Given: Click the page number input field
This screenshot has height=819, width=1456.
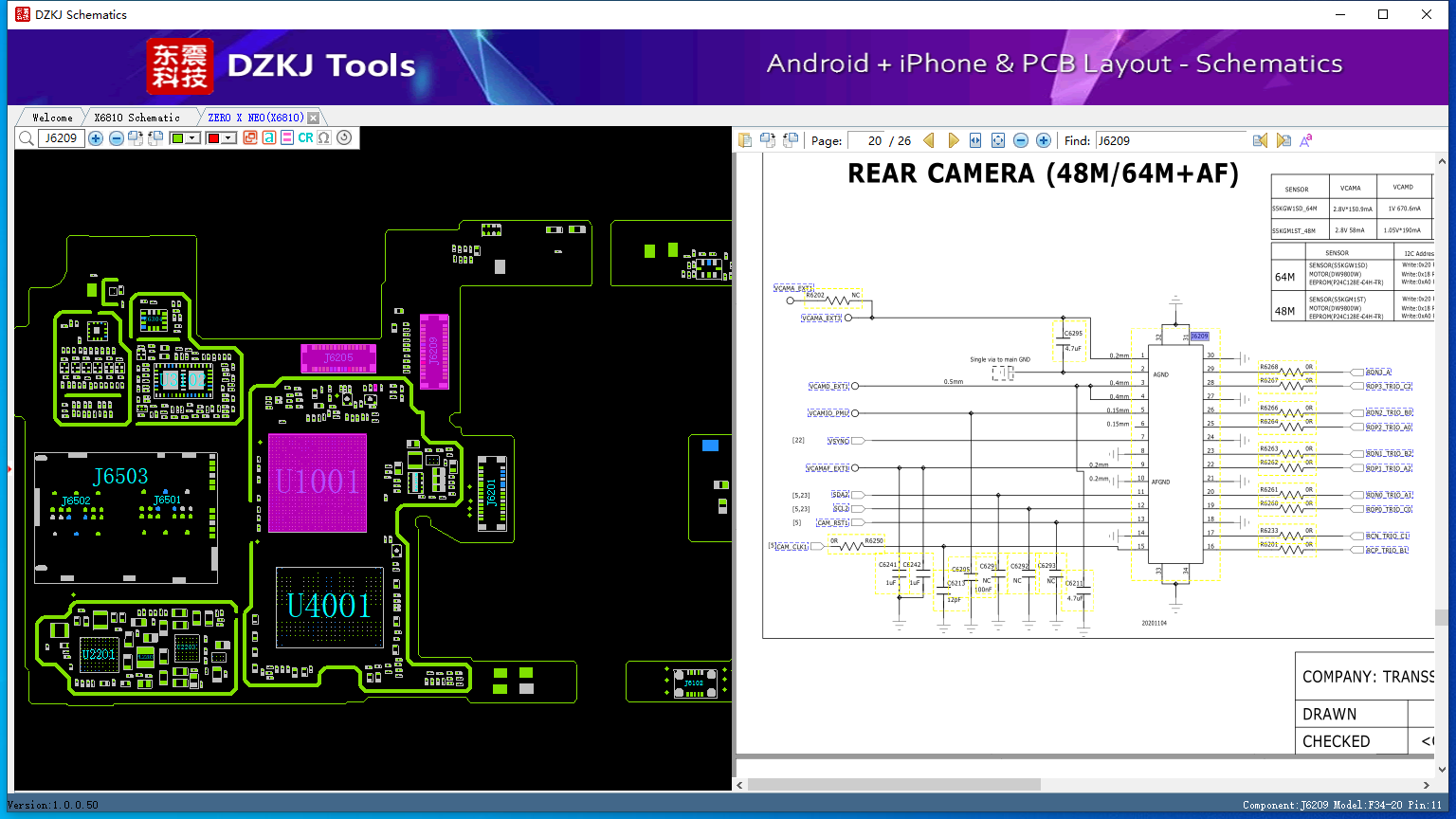Looking at the screenshot, I should (x=865, y=140).
